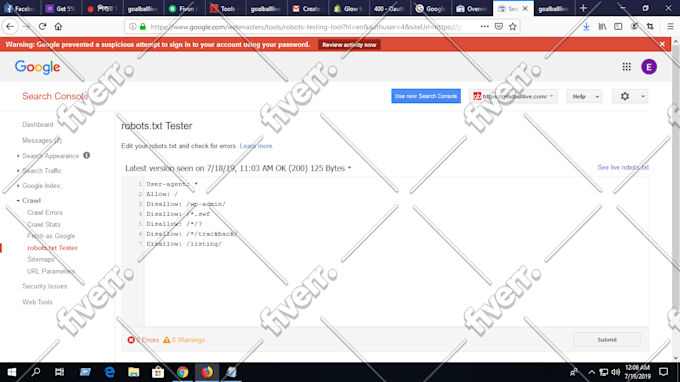Open the page actions three-dot menu

484,26
